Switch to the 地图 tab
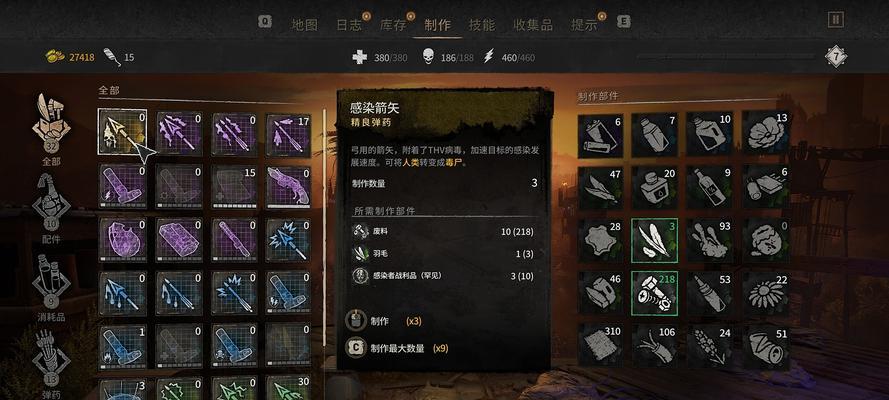 coord(304,25)
